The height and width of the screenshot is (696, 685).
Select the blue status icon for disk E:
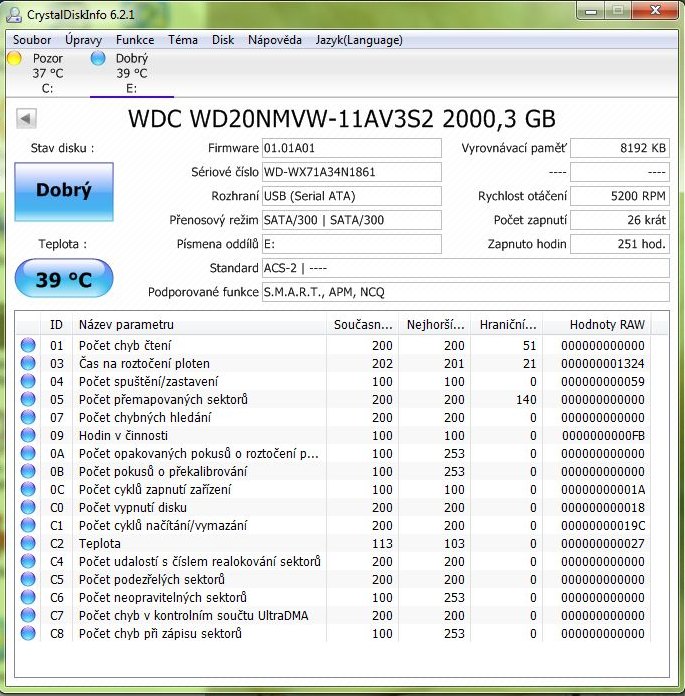(97, 59)
